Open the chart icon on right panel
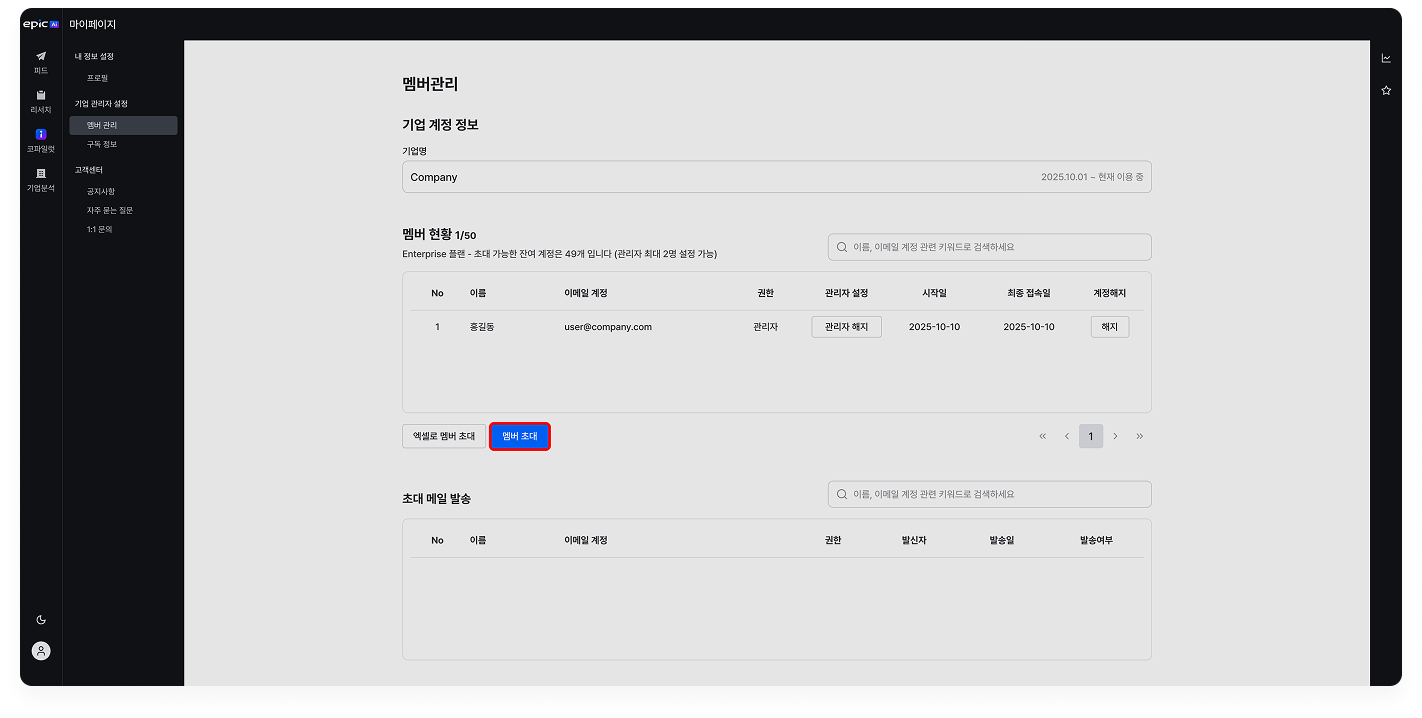 click(1386, 58)
